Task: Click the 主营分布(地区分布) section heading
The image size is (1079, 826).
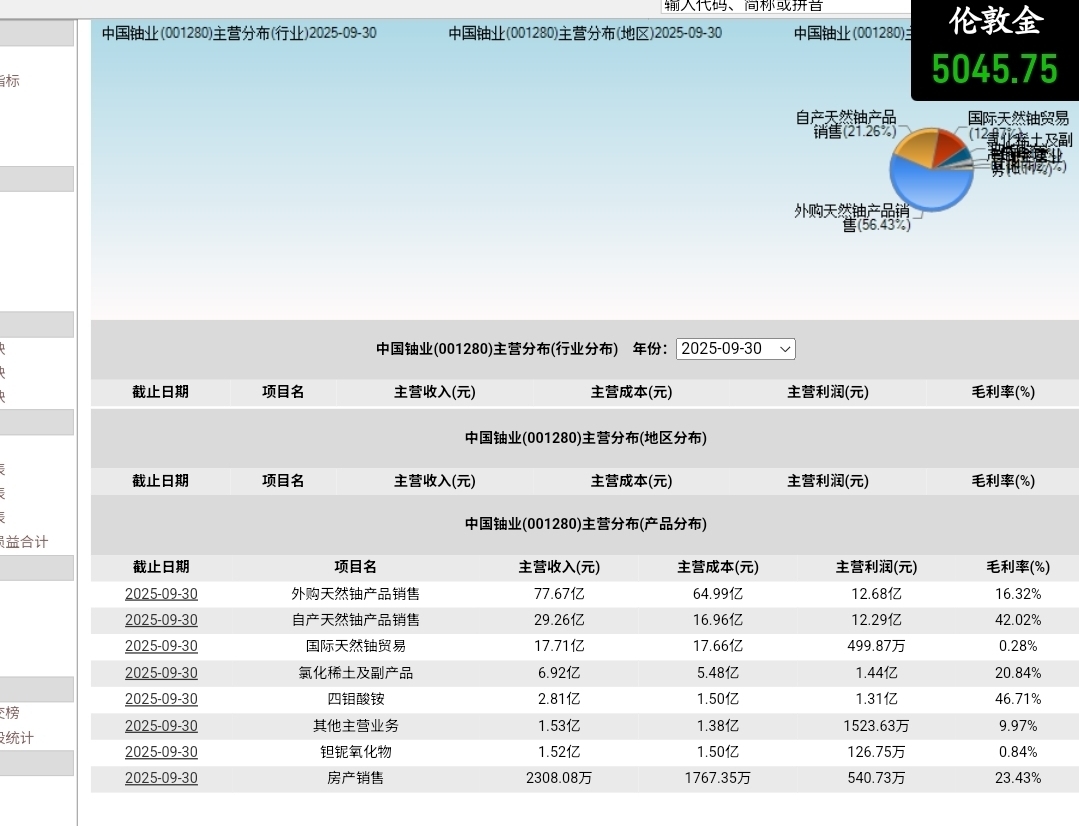Action: 586,438
